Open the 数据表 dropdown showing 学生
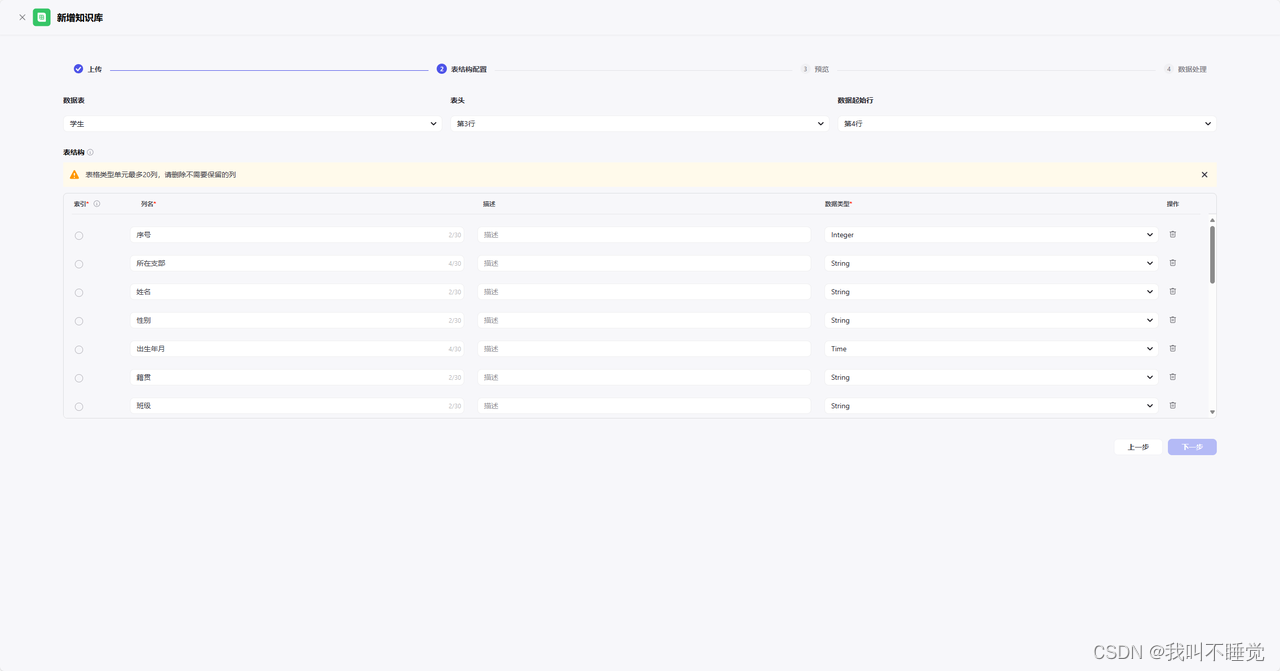The width and height of the screenshot is (1280, 671). tap(251, 124)
